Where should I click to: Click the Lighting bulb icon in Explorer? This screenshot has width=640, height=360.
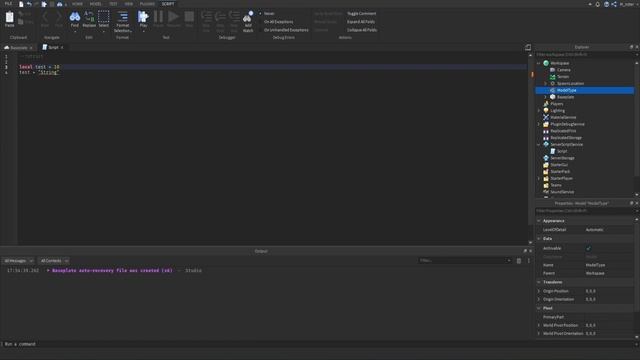click(546, 111)
